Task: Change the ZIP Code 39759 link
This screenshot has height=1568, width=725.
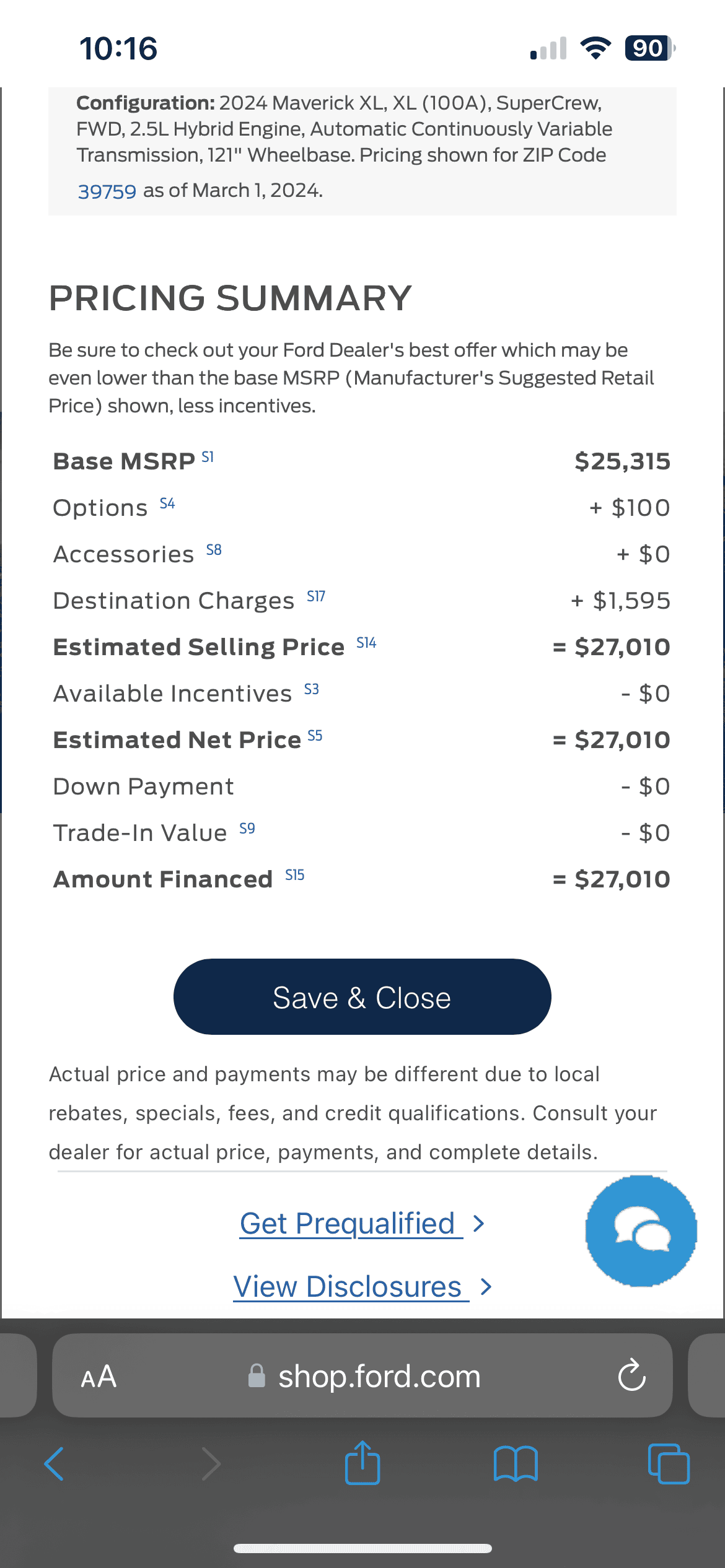Action: pyautogui.click(x=107, y=191)
